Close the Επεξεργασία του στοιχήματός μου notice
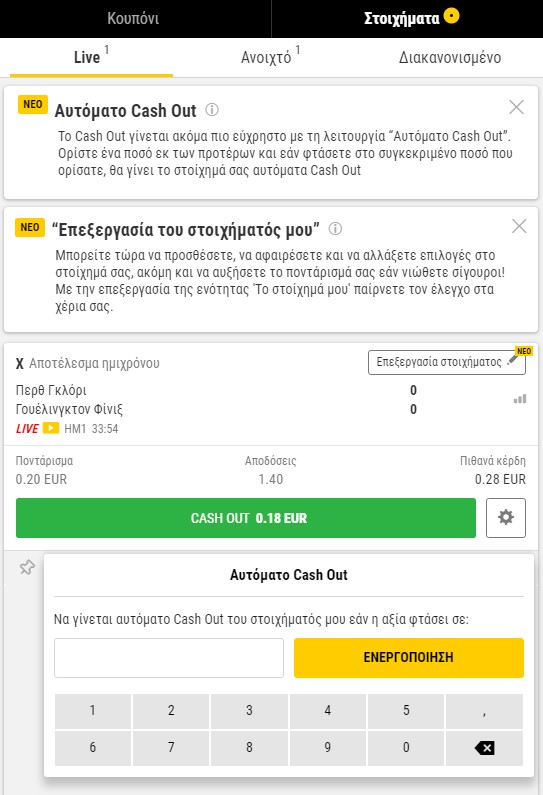The image size is (543, 795). pyautogui.click(x=519, y=226)
